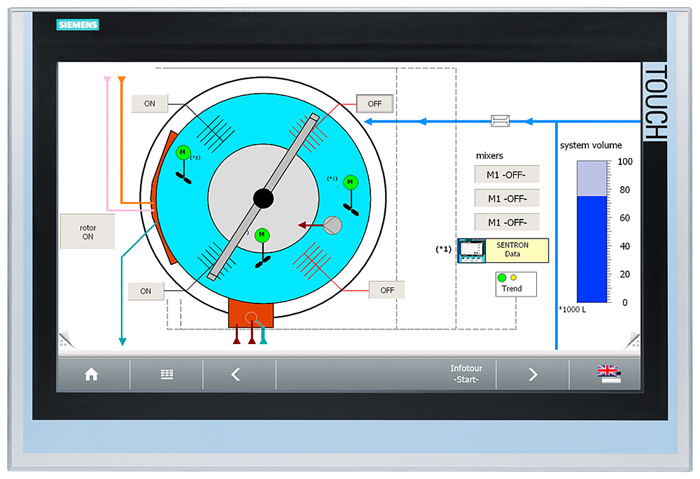Navigate to next screen with right chevron

(532, 375)
